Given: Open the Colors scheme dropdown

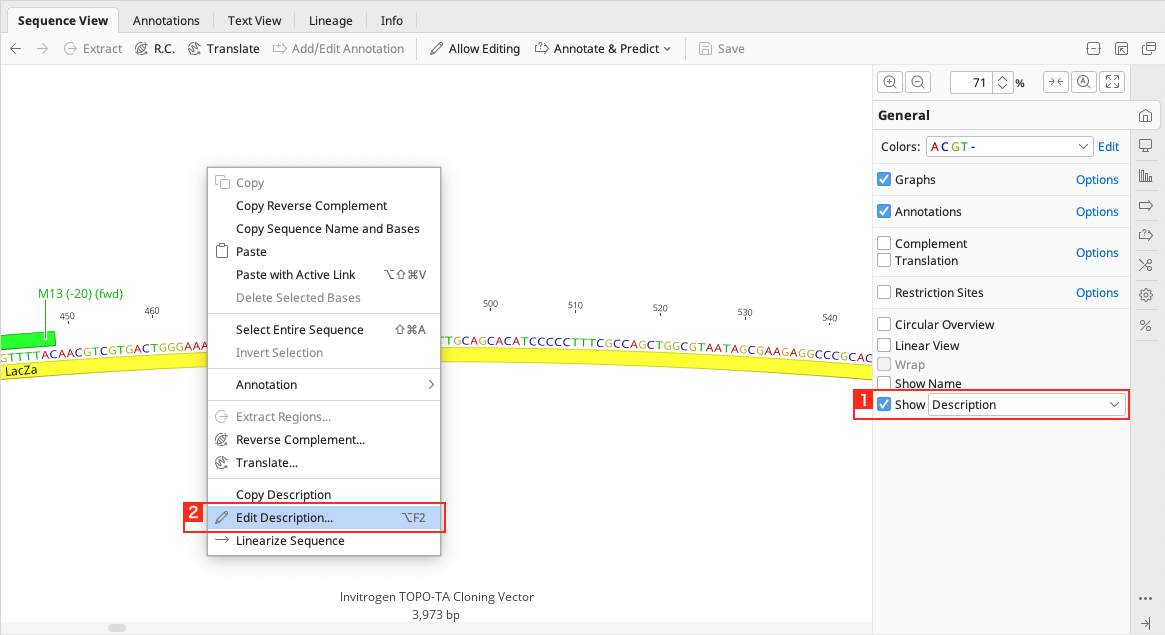Looking at the screenshot, I should click(x=1009, y=147).
